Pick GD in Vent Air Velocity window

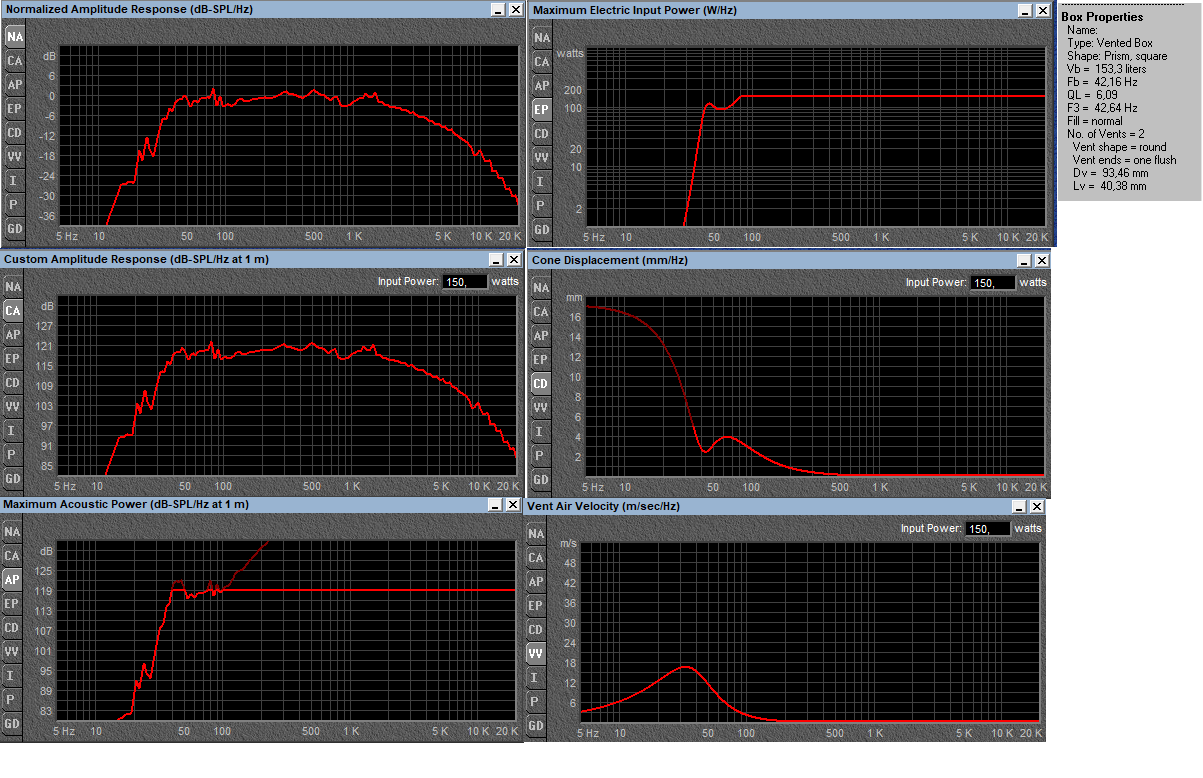tap(536, 726)
